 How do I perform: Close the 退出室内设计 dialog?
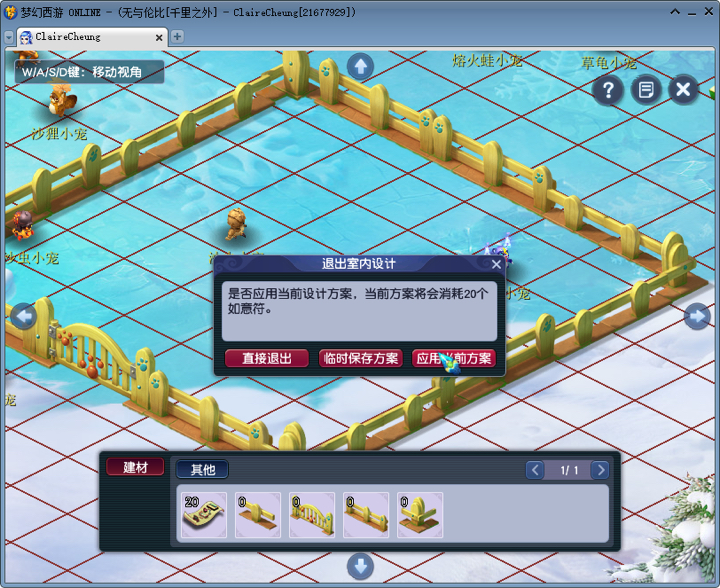pos(496,264)
